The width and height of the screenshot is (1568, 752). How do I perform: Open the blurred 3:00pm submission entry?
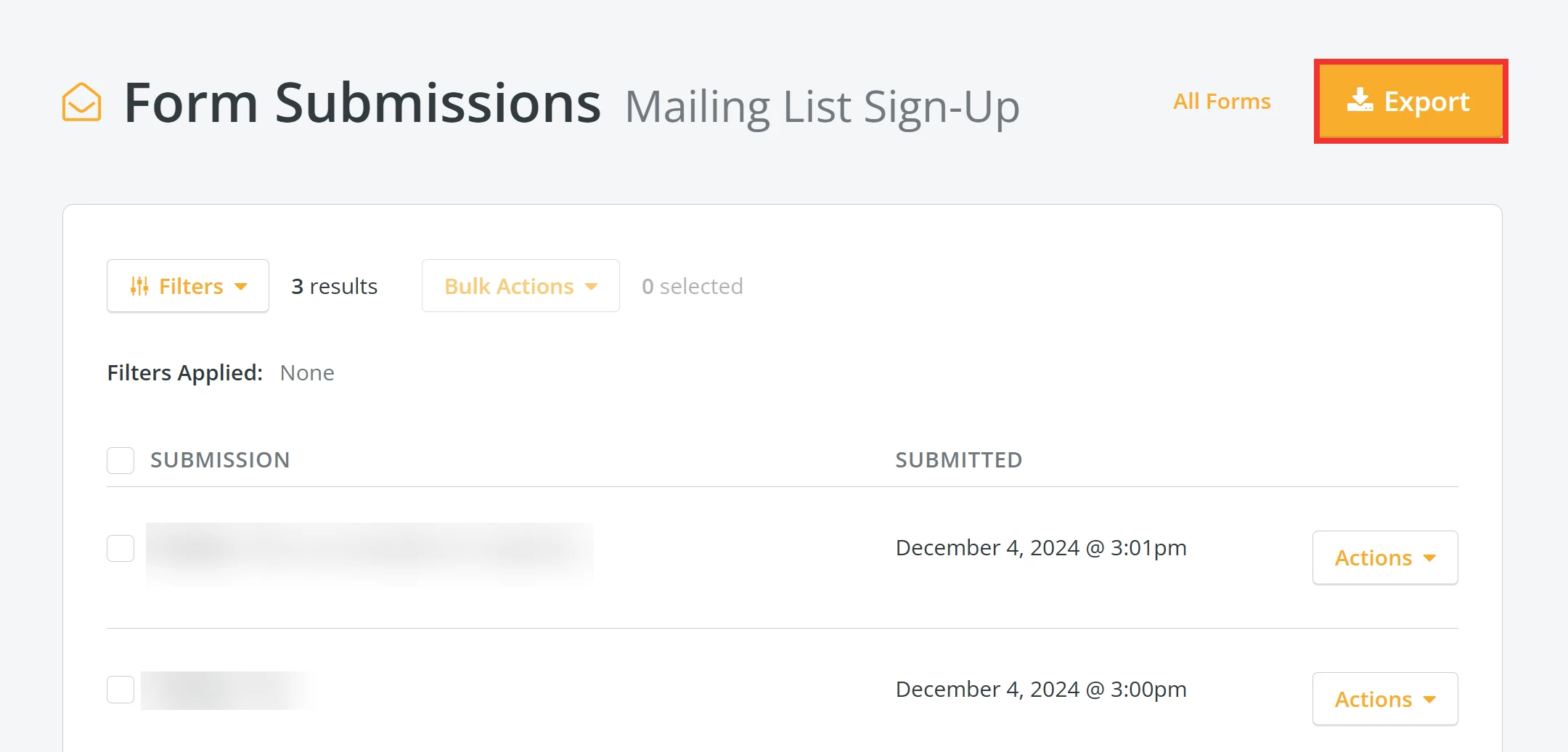pos(229,690)
